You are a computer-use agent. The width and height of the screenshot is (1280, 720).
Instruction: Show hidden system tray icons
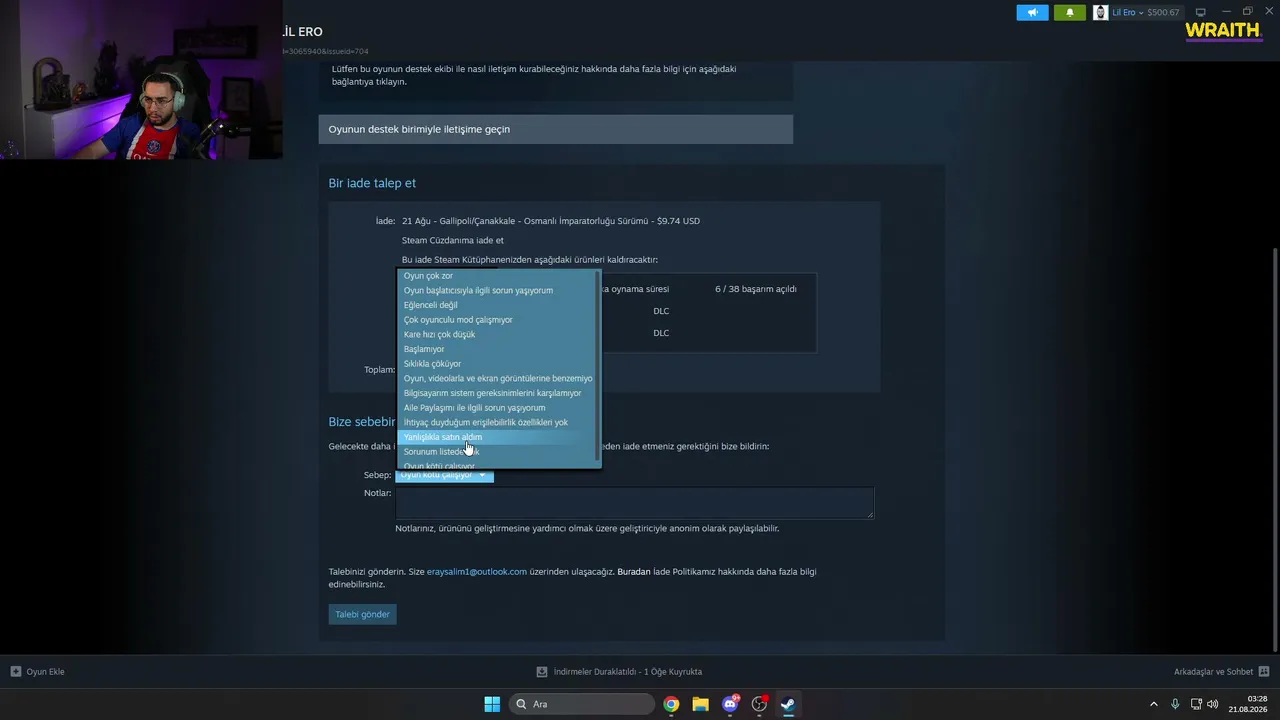pyautogui.click(x=1154, y=704)
